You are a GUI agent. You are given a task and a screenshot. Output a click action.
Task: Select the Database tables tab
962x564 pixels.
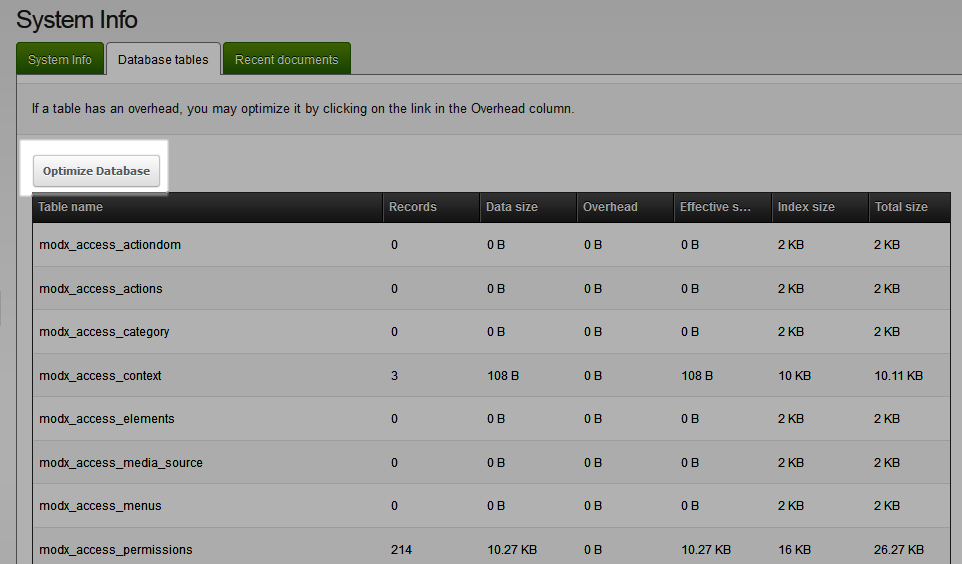(163, 60)
